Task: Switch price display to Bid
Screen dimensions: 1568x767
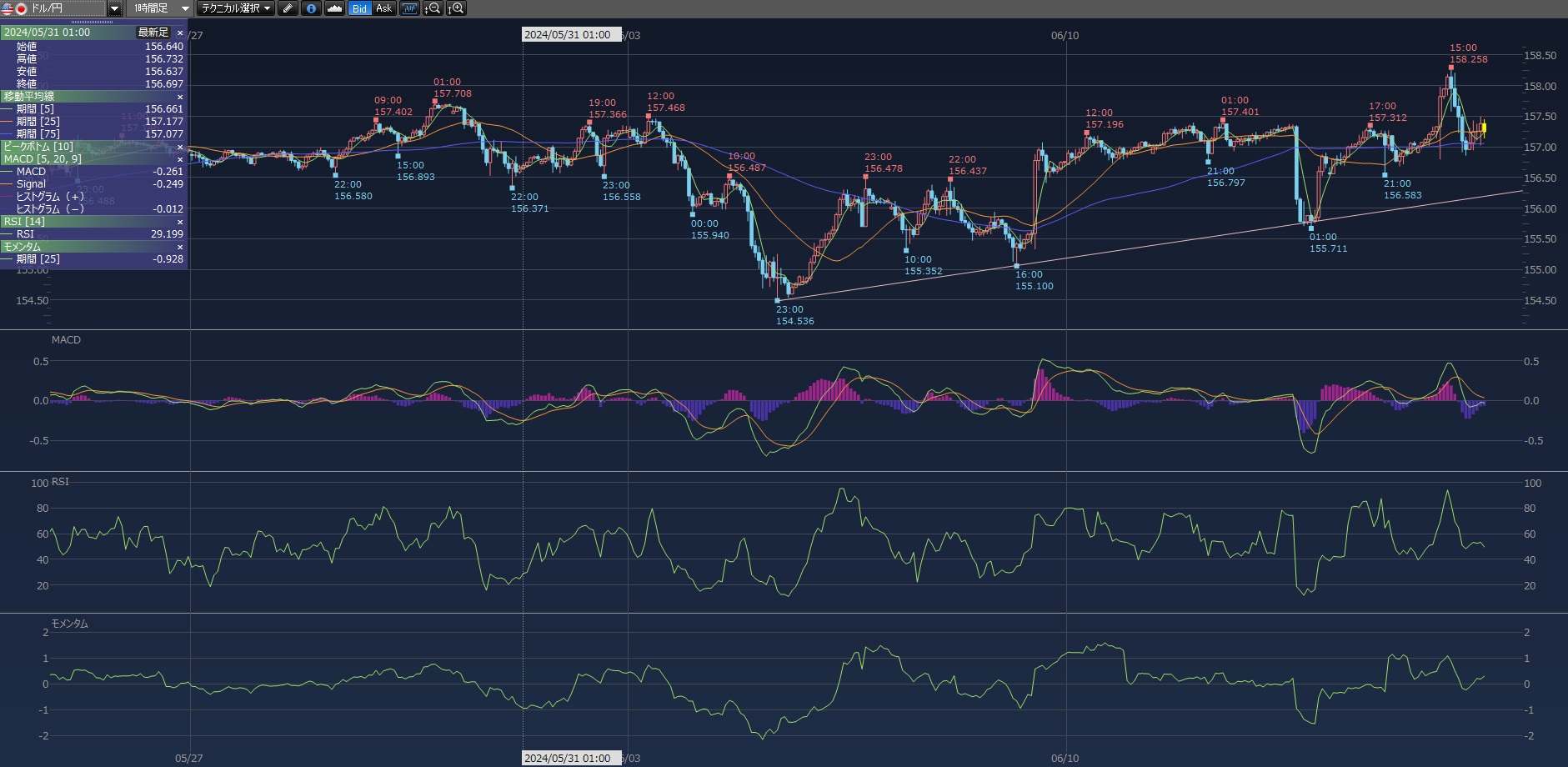Action: pos(359,8)
